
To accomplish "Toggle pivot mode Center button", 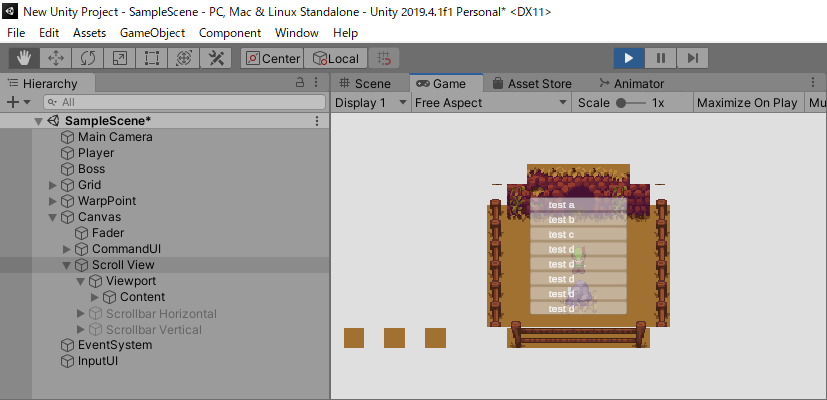I will tap(272, 58).
